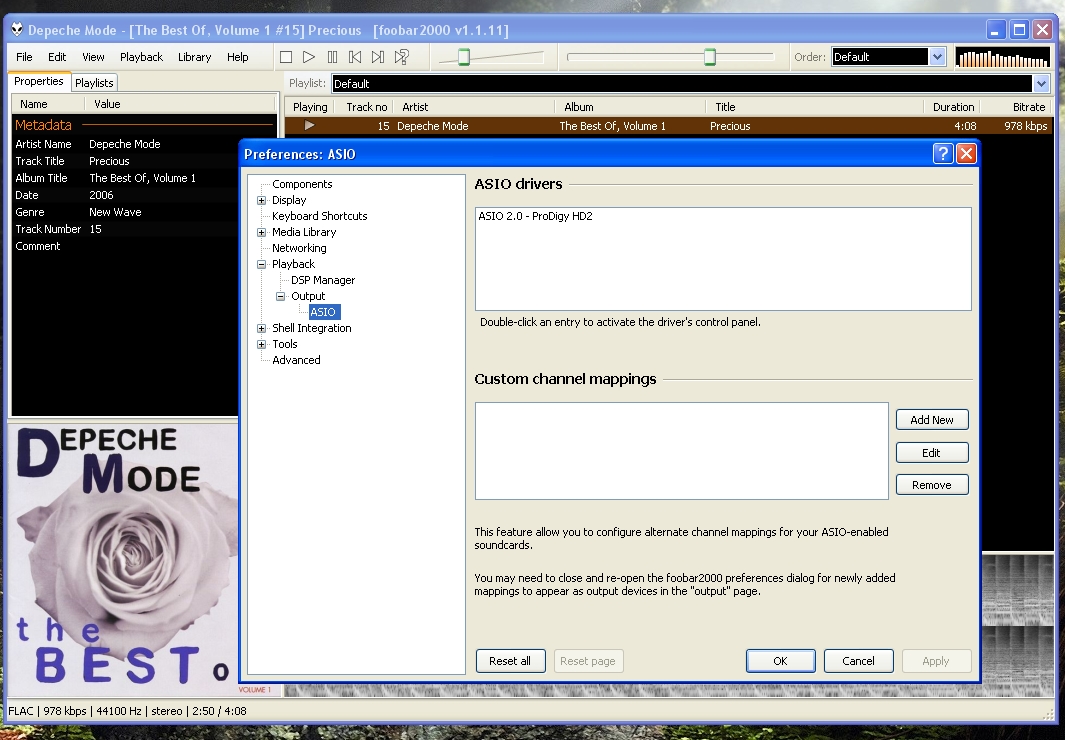Click Add New channel mapping button

click(932, 420)
